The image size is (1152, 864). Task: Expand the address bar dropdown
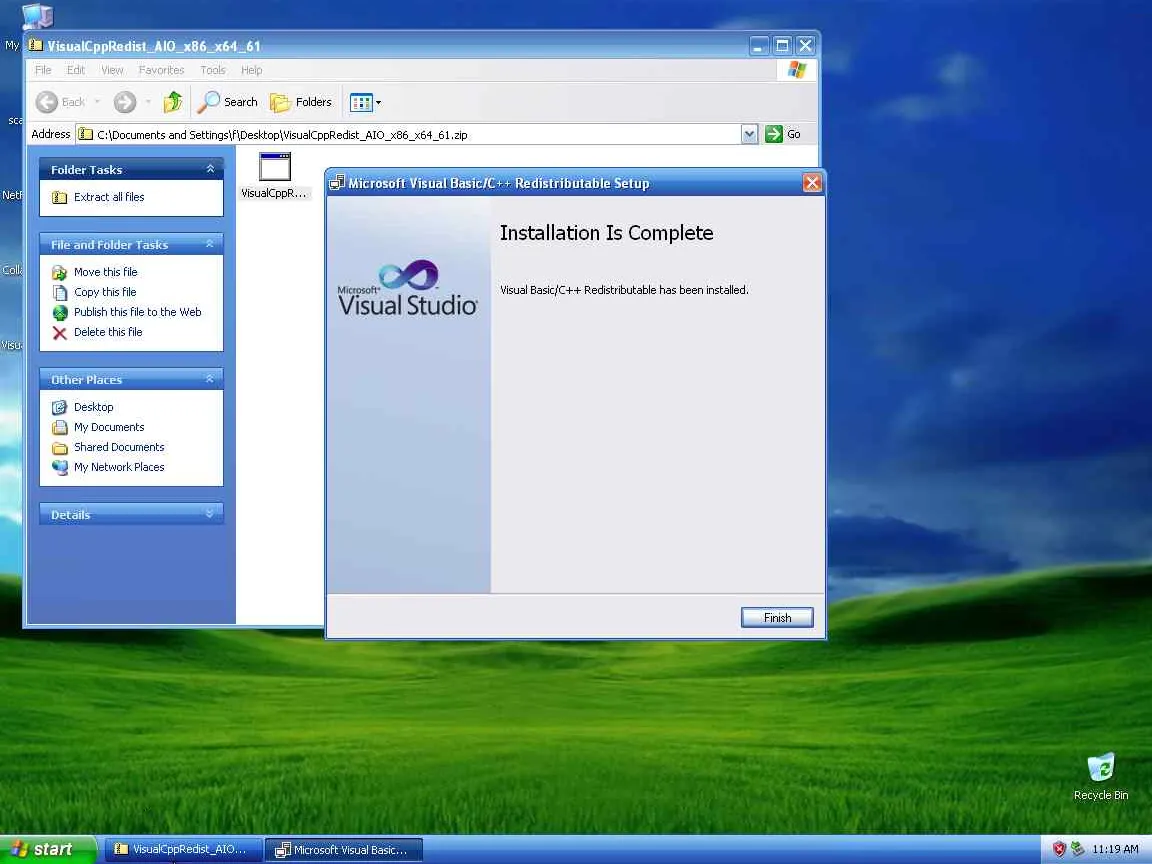click(749, 134)
